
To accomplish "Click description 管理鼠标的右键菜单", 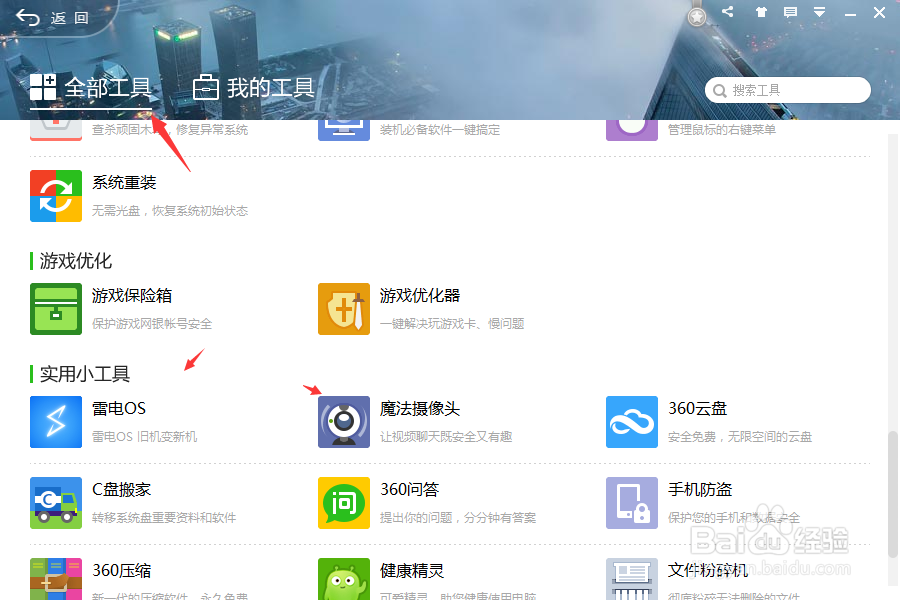I will pos(722,130).
